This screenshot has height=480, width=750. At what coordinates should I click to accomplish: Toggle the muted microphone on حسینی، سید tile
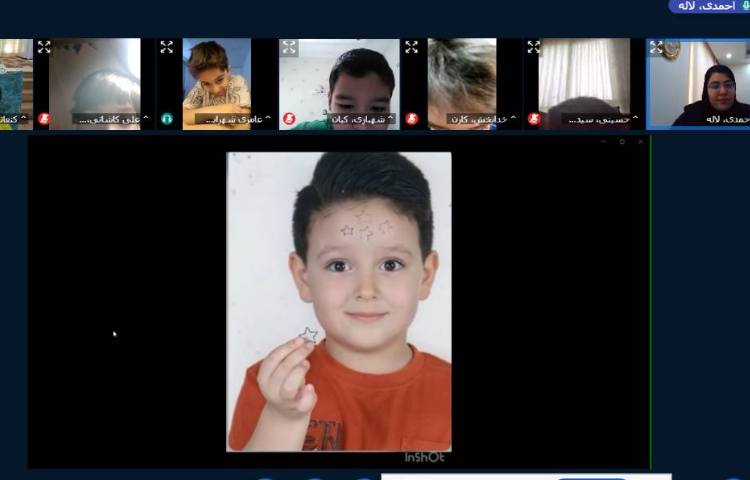click(x=534, y=118)
